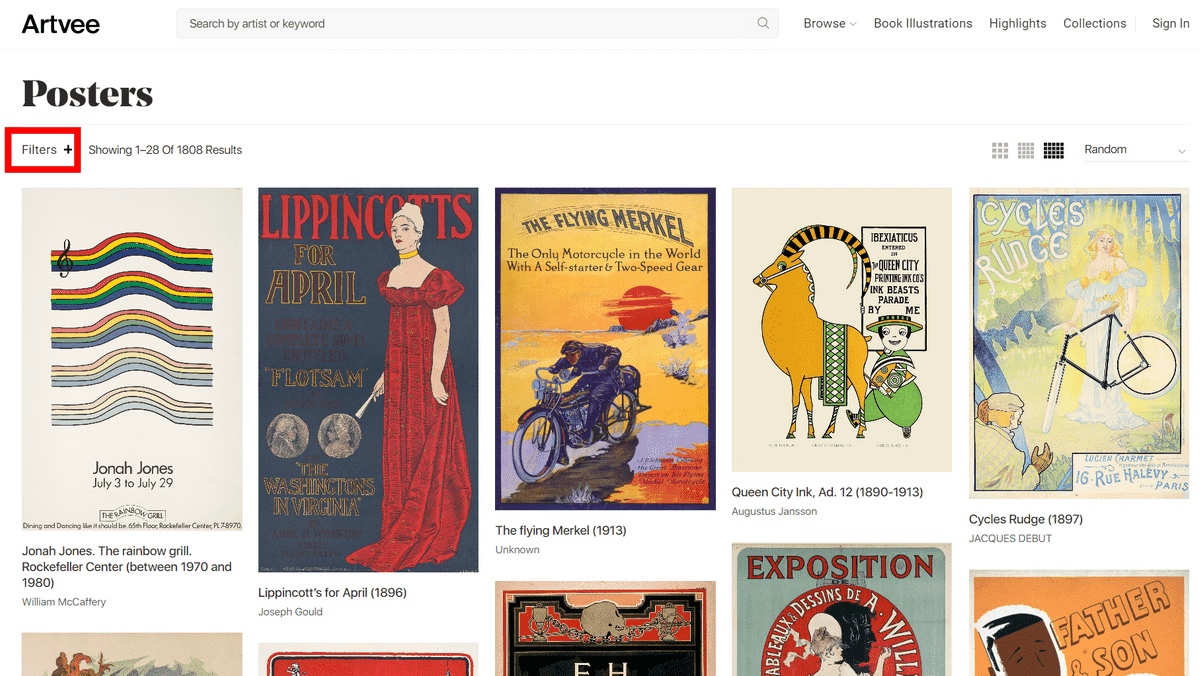Click title 'Lippincott's for April (1896)'
Image resolution: width=1200 pixels, height=676 pixels.
click(332, 593)
